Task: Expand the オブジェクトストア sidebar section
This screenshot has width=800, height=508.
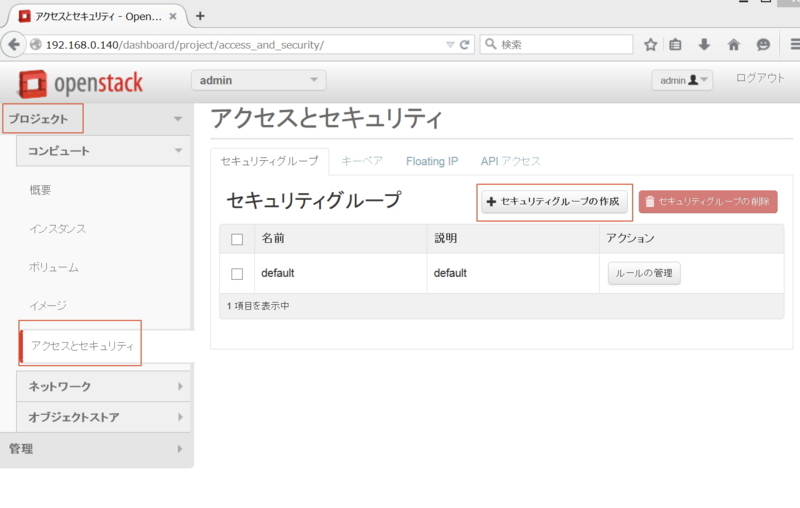Action: tap(104, 417)
